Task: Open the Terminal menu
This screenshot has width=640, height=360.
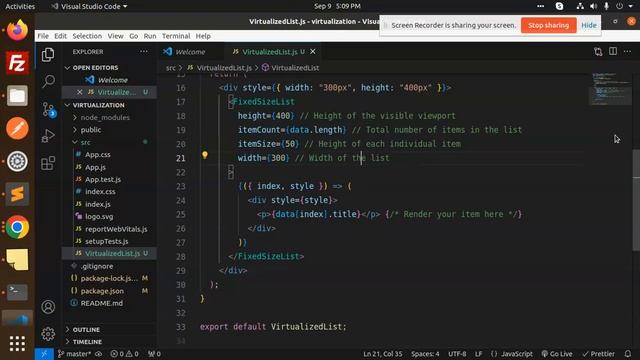Action: (176, 36)
